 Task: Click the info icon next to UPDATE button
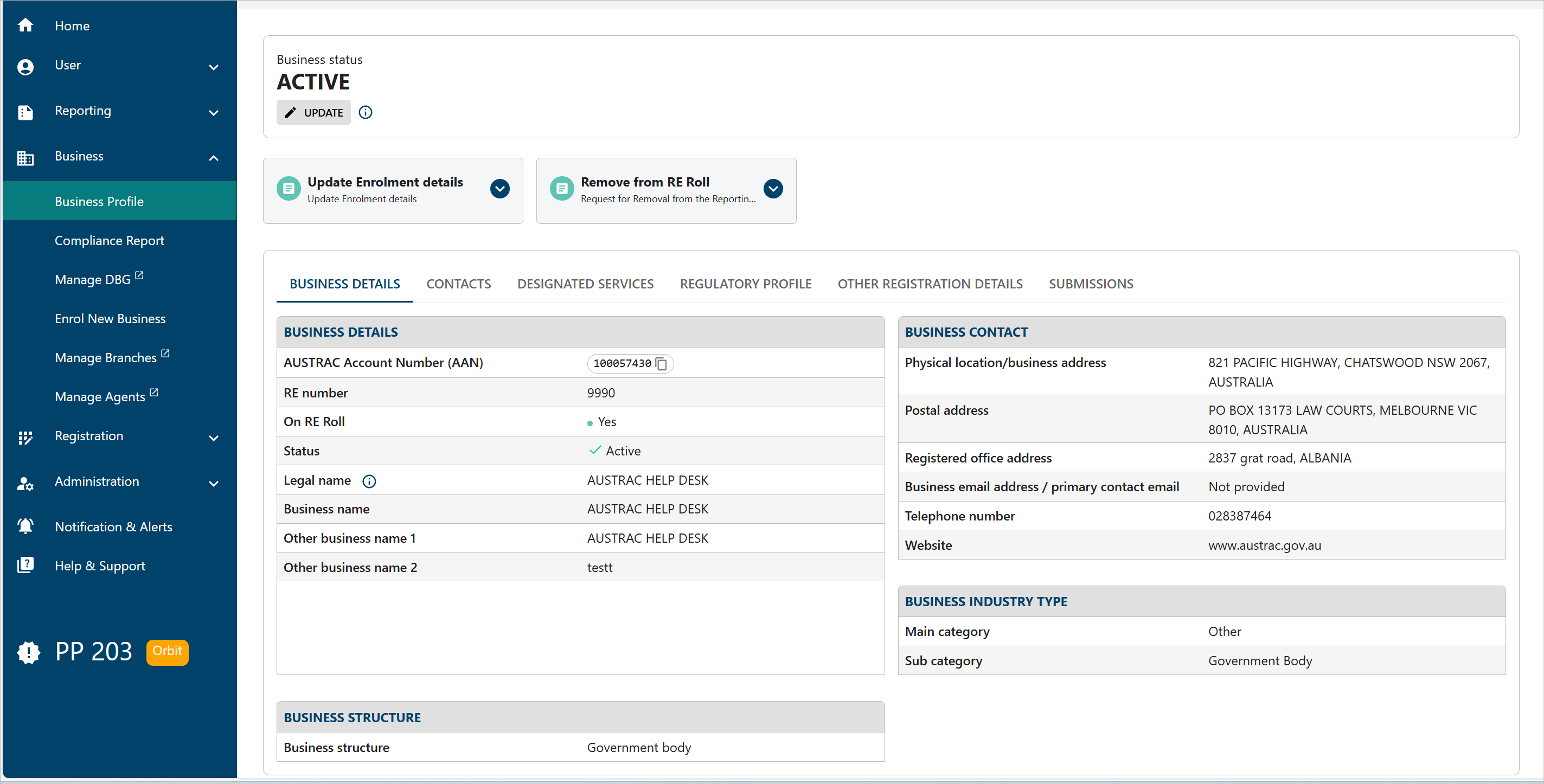pyautogui.click(x=365, y=112)
